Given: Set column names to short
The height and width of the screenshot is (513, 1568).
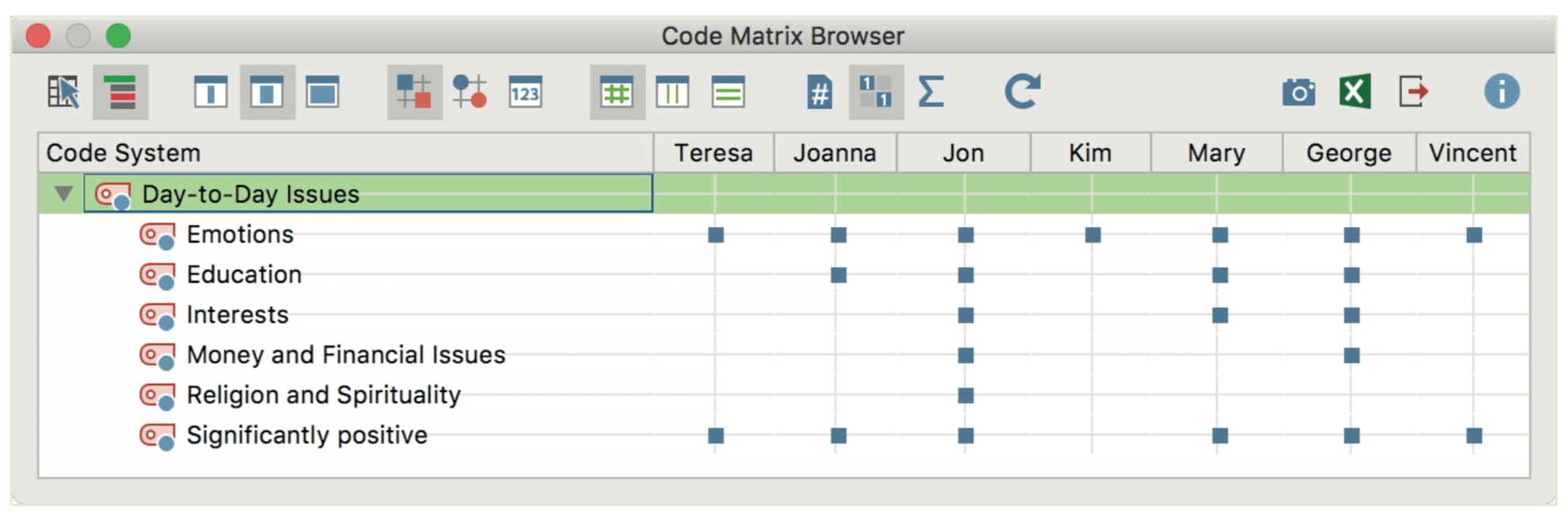Looking at the screenshot, I should pos(267,93).
